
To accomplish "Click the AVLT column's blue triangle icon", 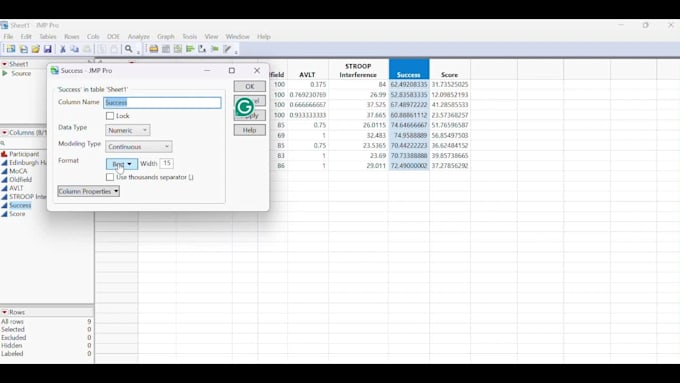I will (4, 188).
